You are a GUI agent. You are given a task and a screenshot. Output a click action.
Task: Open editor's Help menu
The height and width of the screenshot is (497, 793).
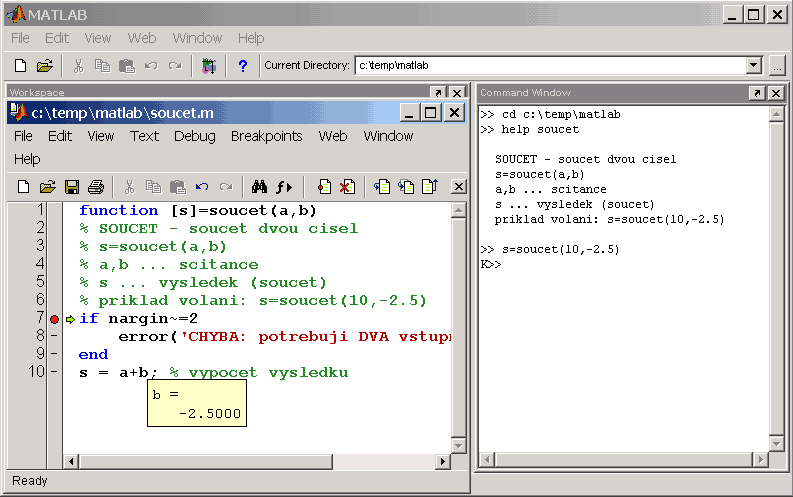point(27,159)
